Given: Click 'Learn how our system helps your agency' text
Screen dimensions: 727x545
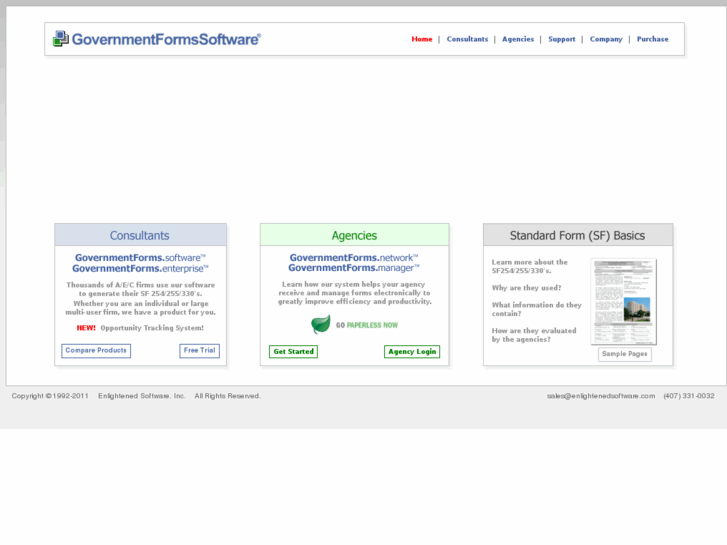Looking at the screenshot, I should click(x=355, y=293).
